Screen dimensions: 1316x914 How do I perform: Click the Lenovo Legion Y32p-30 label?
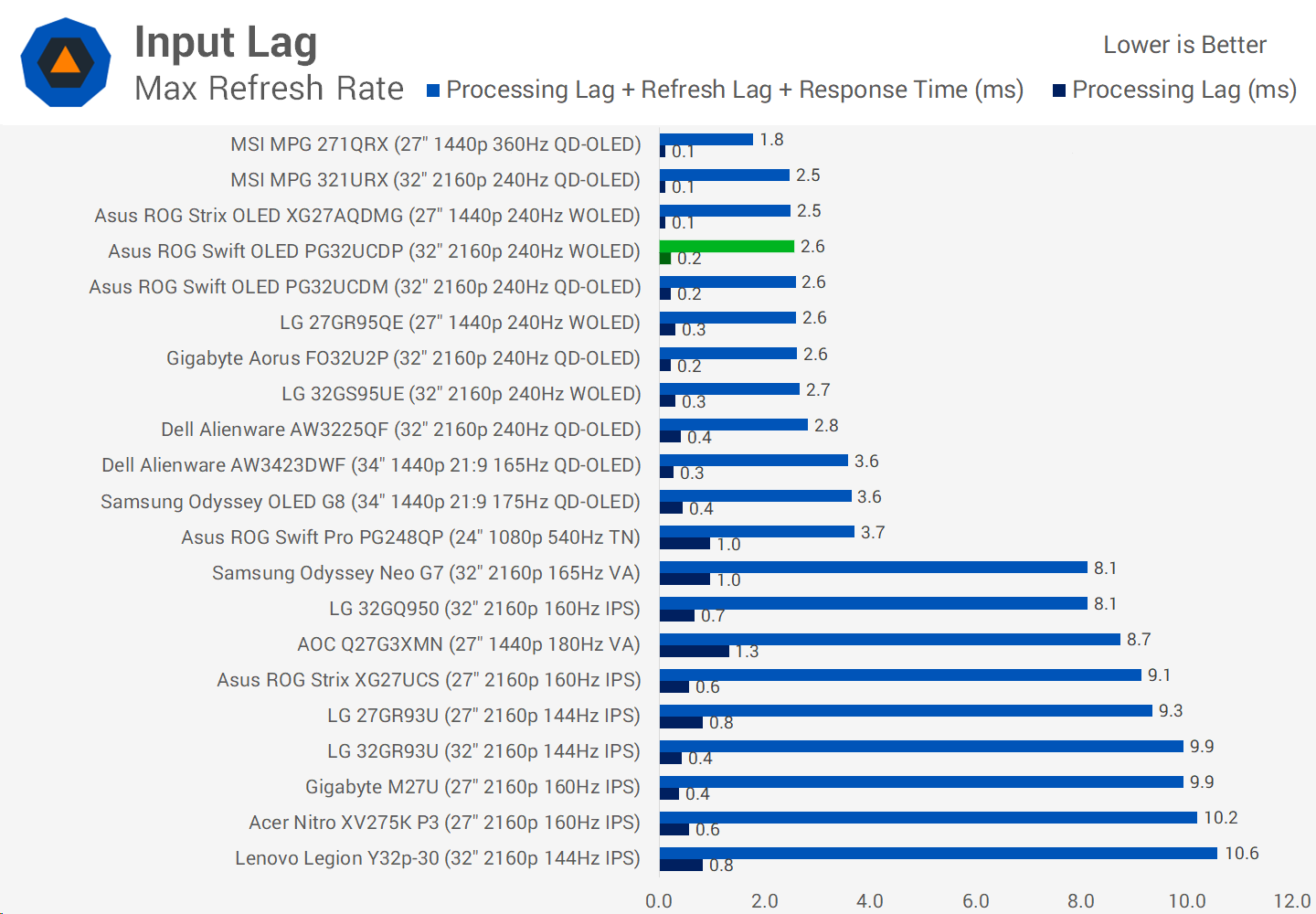point(438,858)
